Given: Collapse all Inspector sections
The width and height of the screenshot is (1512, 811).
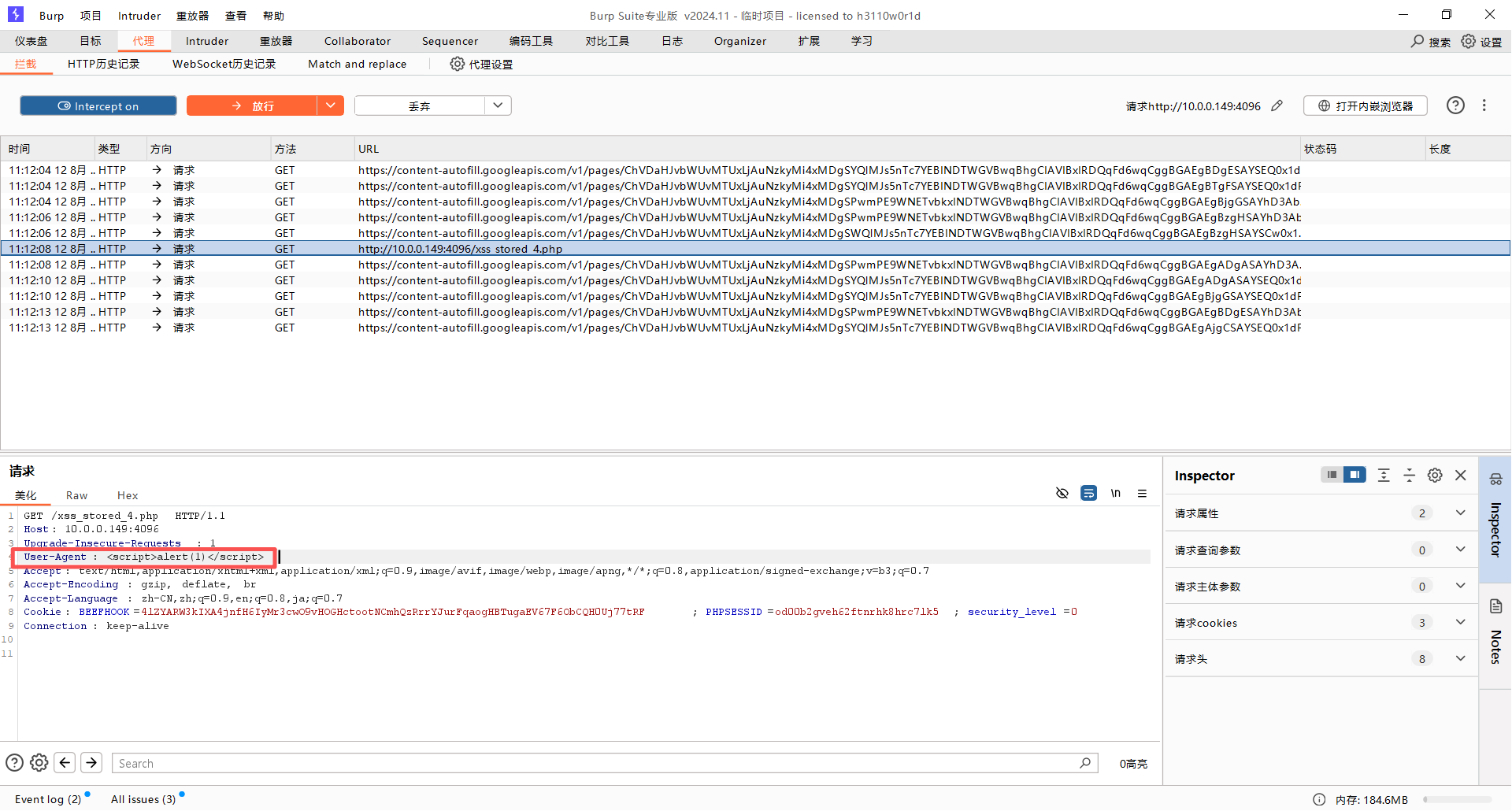Looking at the screenshot, I should tap(1410, 475).
